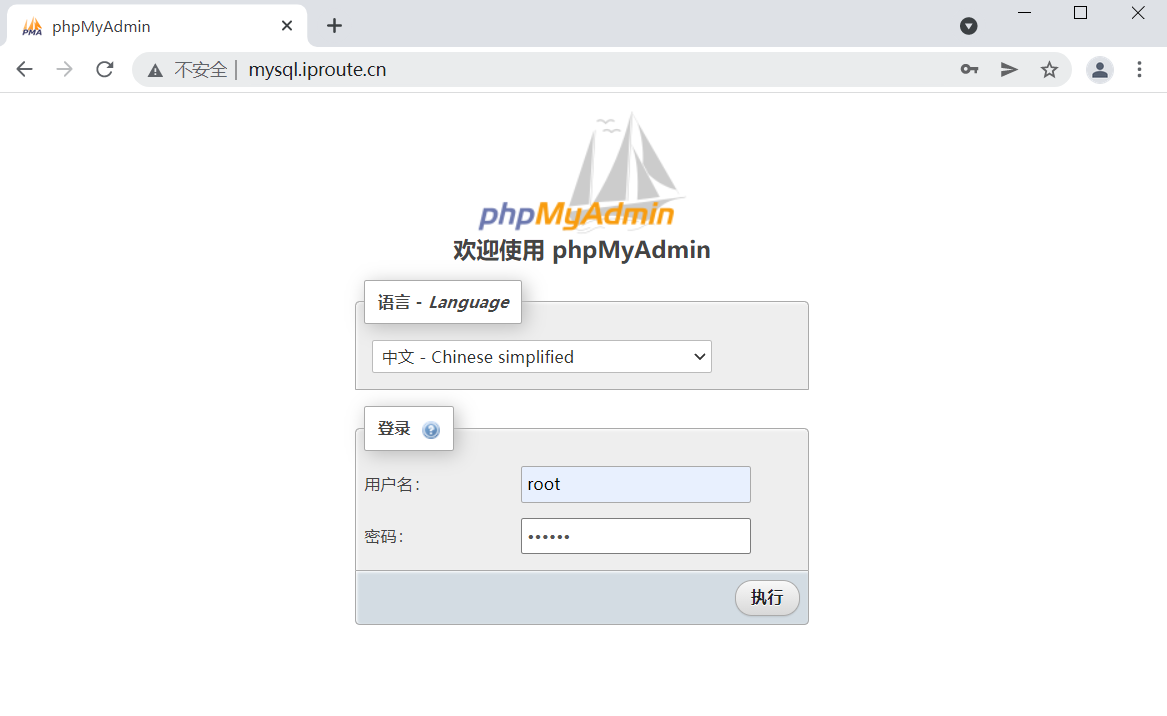Click the not-secure warning triangle icon
This screenshot has width=1167, height=716.
[x=155, y=71]
